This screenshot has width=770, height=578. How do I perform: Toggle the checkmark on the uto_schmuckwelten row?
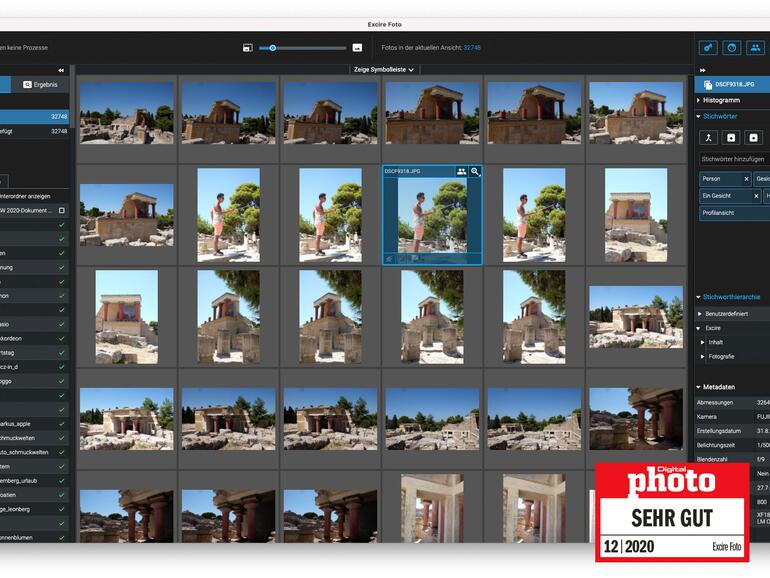tap(61, 452)
